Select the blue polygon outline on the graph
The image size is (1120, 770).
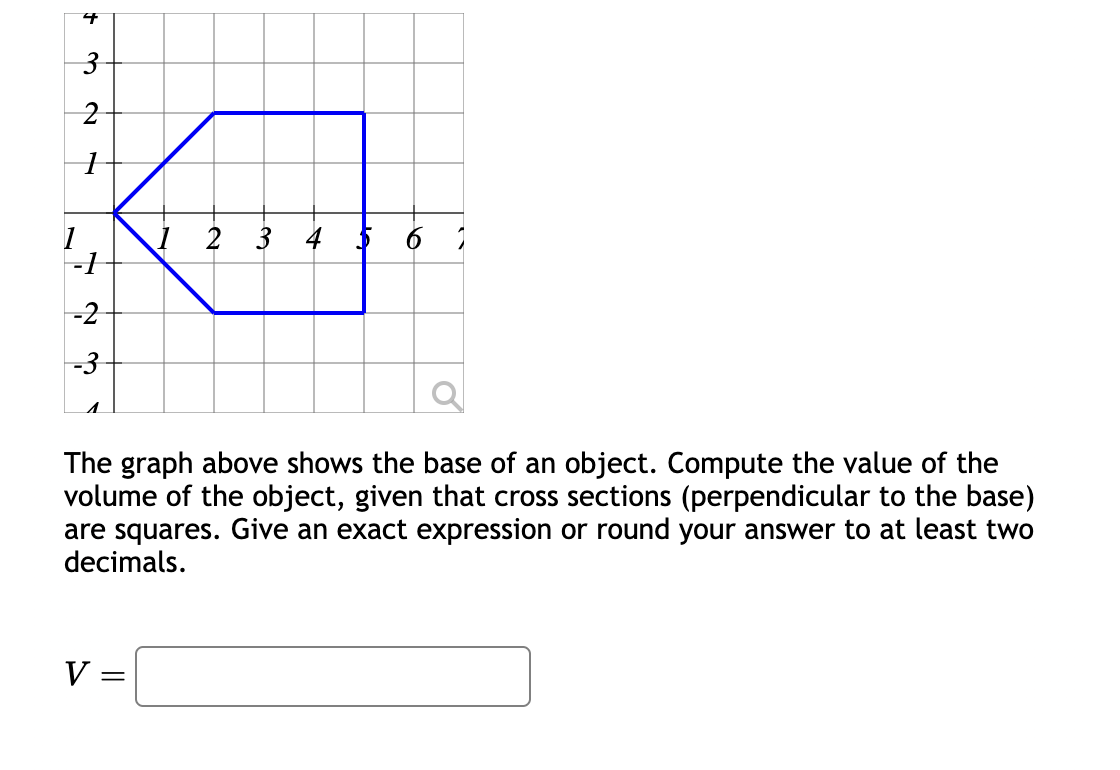[x=290, y=114]
